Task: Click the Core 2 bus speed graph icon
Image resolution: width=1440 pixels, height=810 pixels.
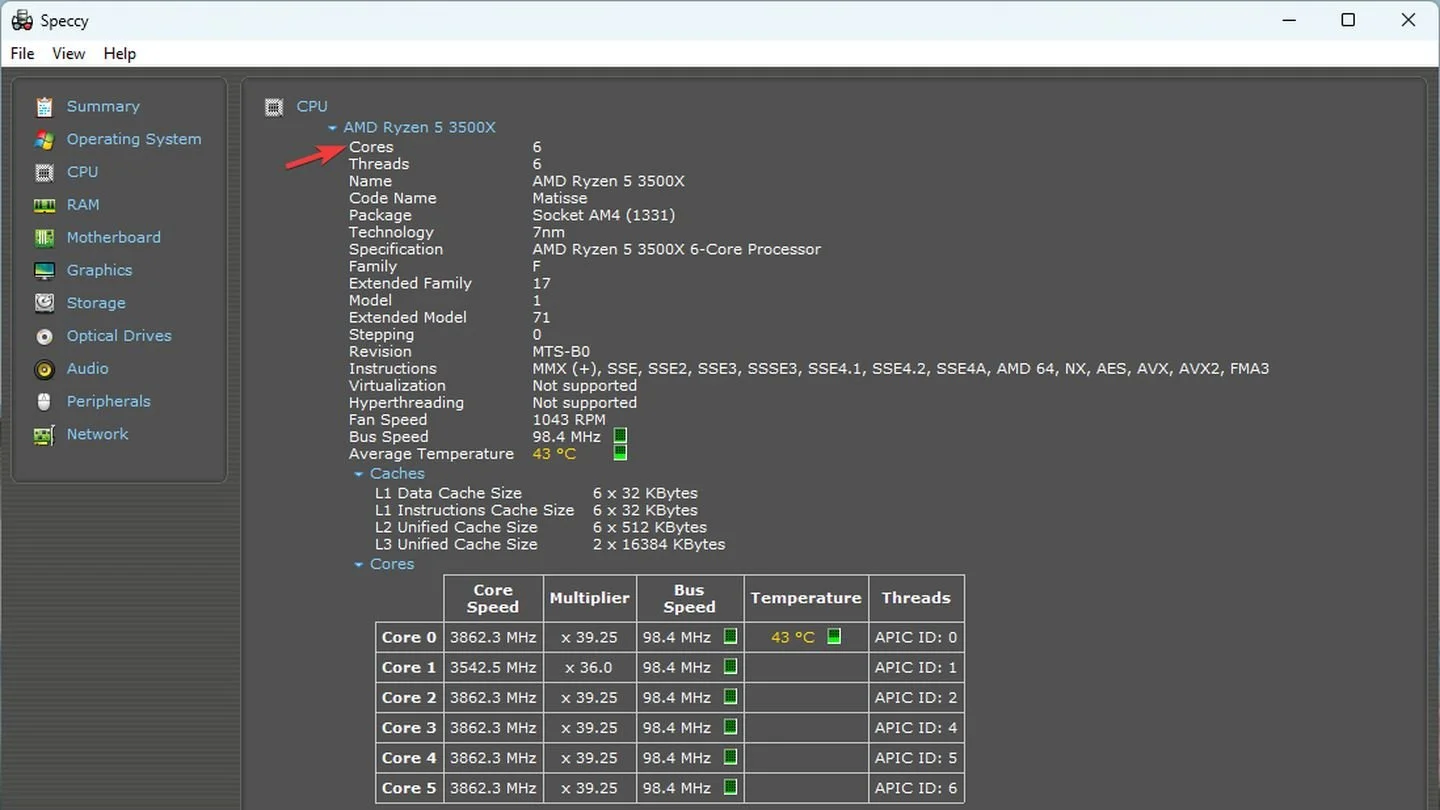Action: point(730,696)
